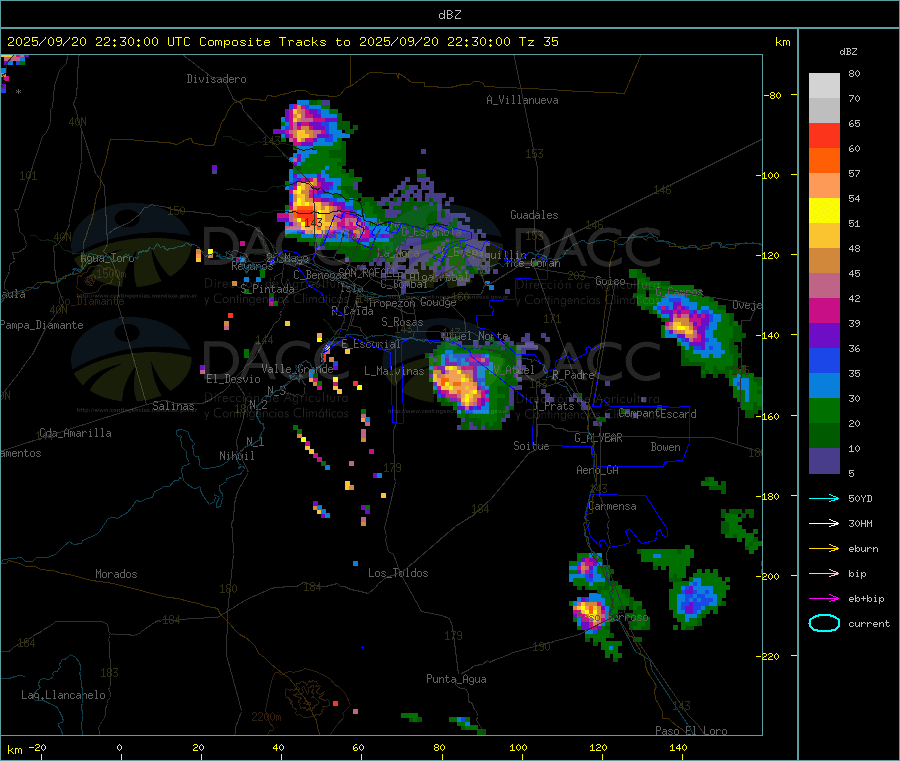Click the current label in legend
This screenshot has height=761, width=900.
pos(869,623)
